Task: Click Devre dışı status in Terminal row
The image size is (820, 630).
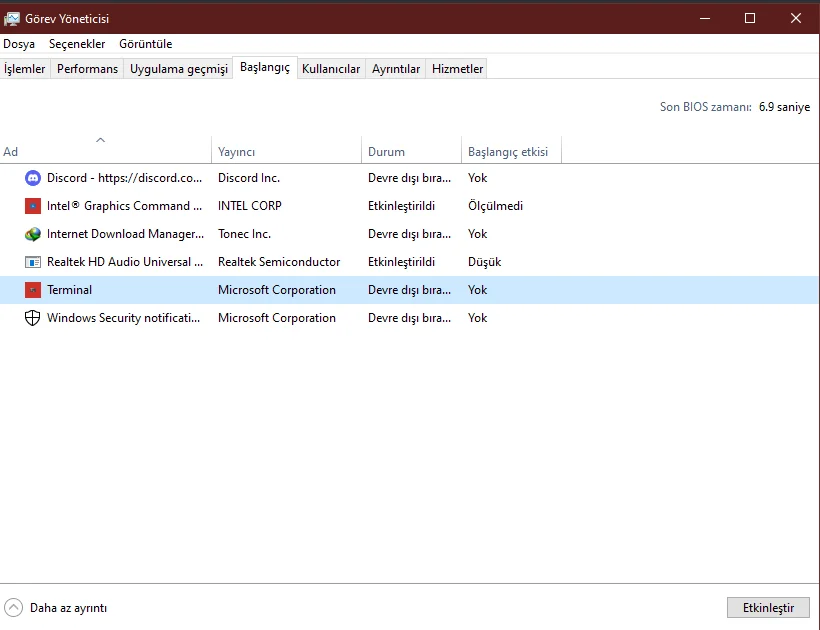Action: (409, 290)
